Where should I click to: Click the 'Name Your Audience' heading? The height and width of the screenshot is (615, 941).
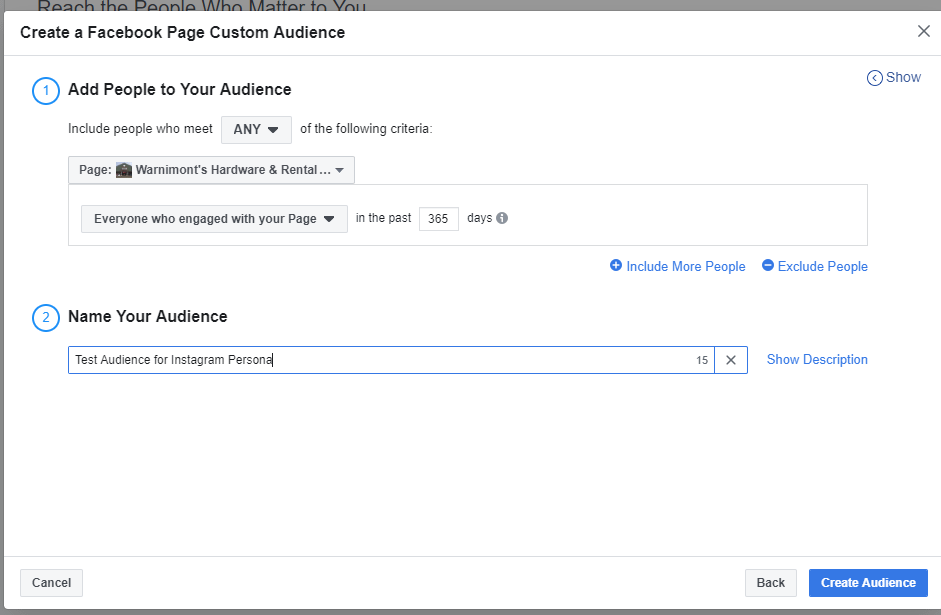(x=148, y=316)
